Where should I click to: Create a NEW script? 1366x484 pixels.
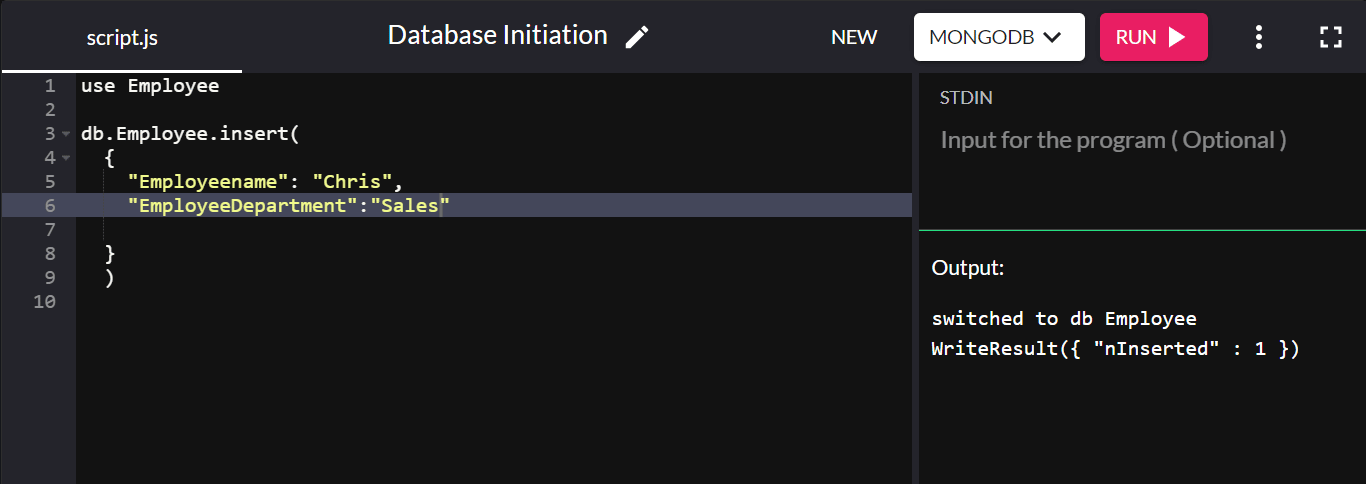pos(854,37)
